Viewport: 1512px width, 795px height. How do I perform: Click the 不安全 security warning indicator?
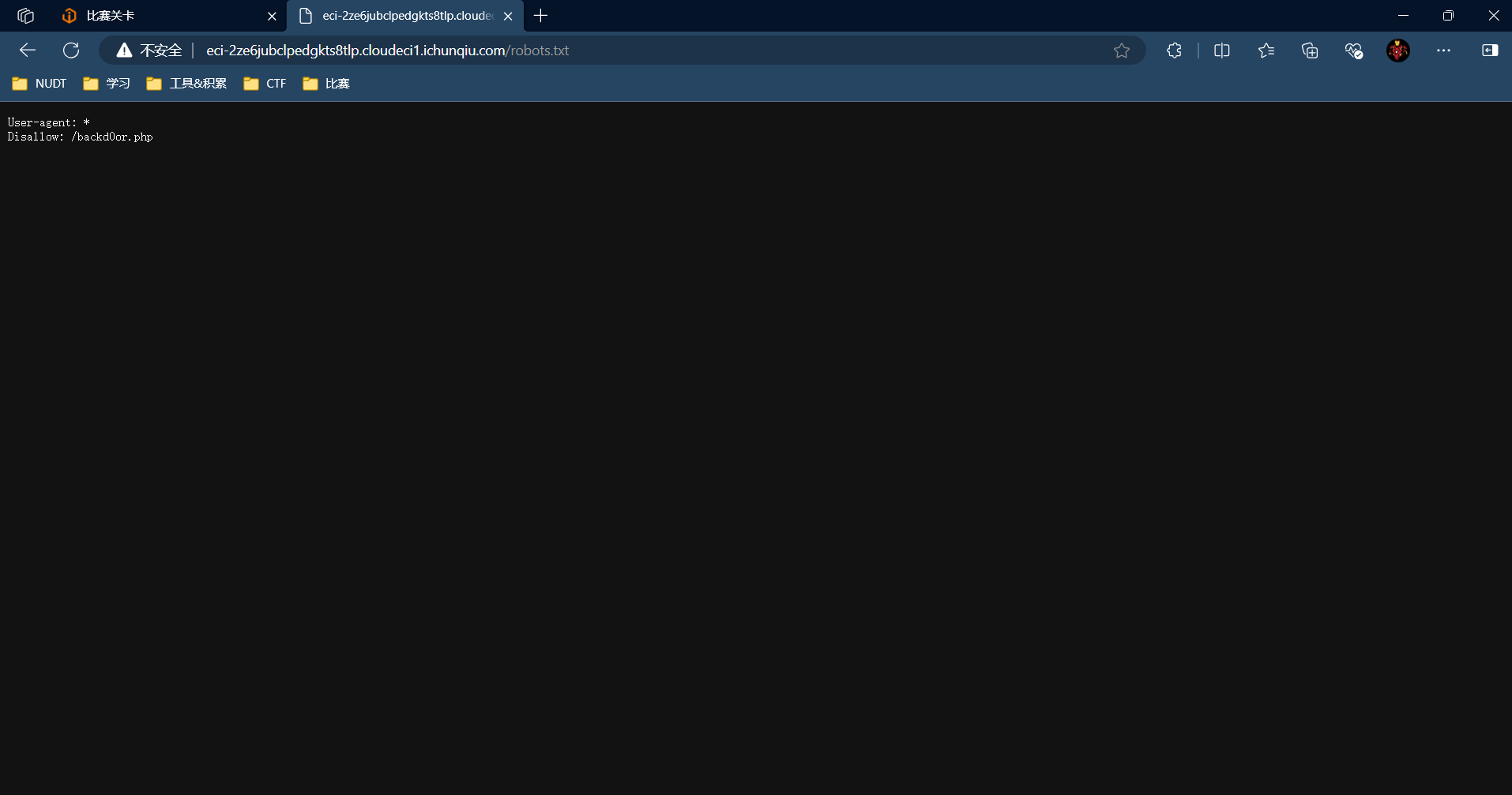pyautogui.click(x=149, y=51)
